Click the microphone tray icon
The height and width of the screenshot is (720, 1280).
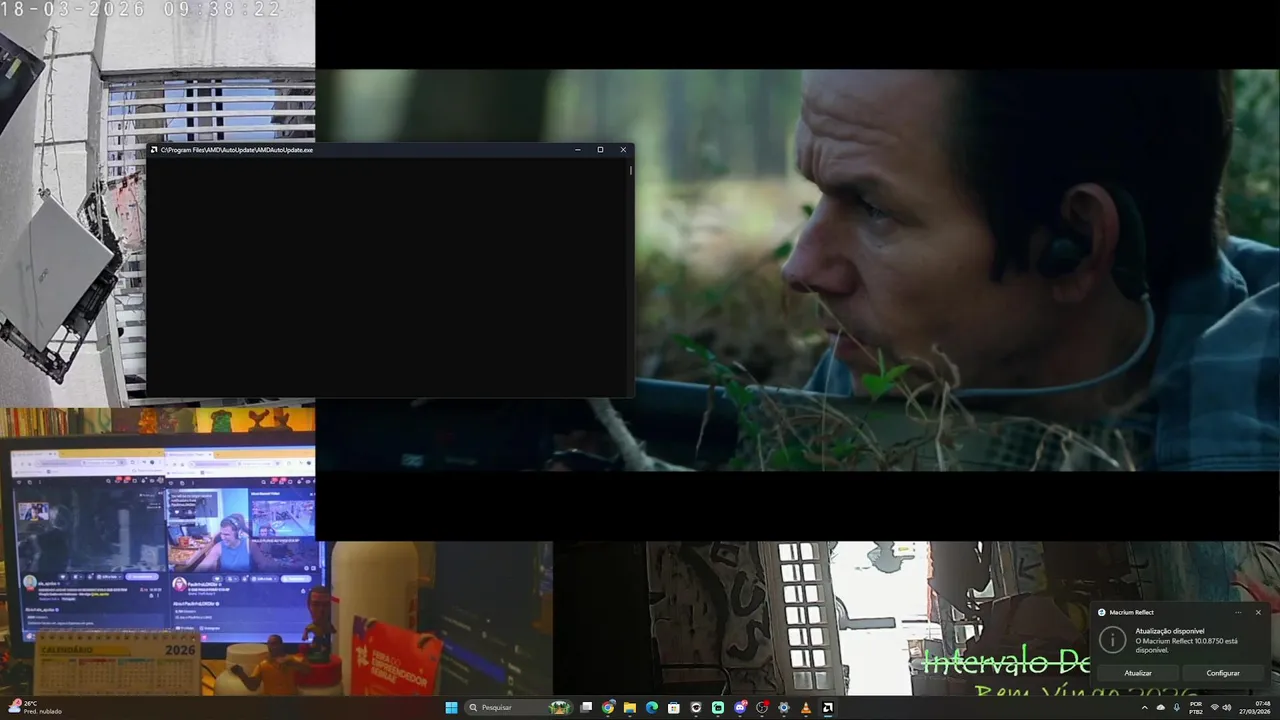coord(1177,707)
